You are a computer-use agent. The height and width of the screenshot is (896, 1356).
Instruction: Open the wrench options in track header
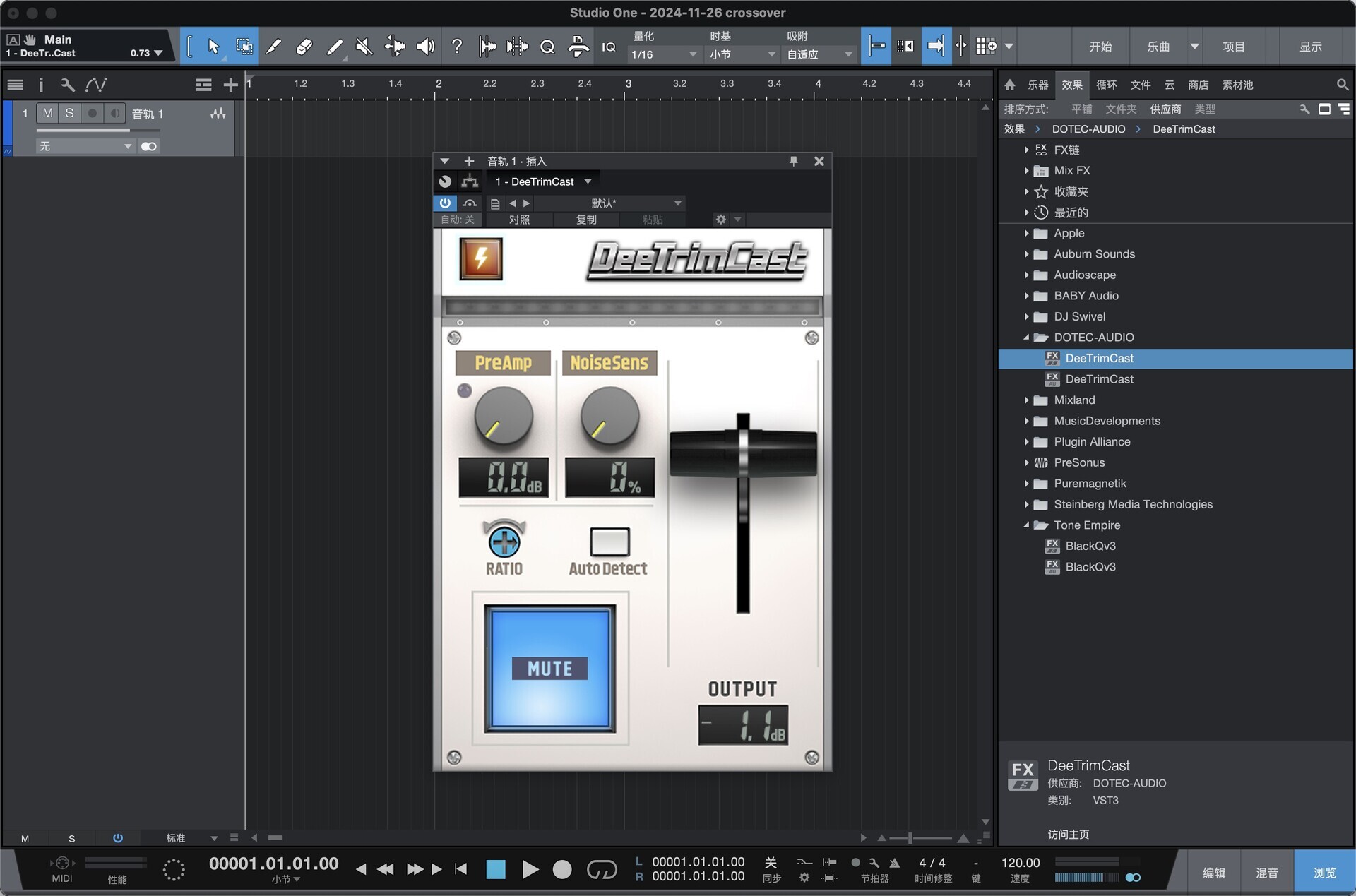tap(67, 85)
